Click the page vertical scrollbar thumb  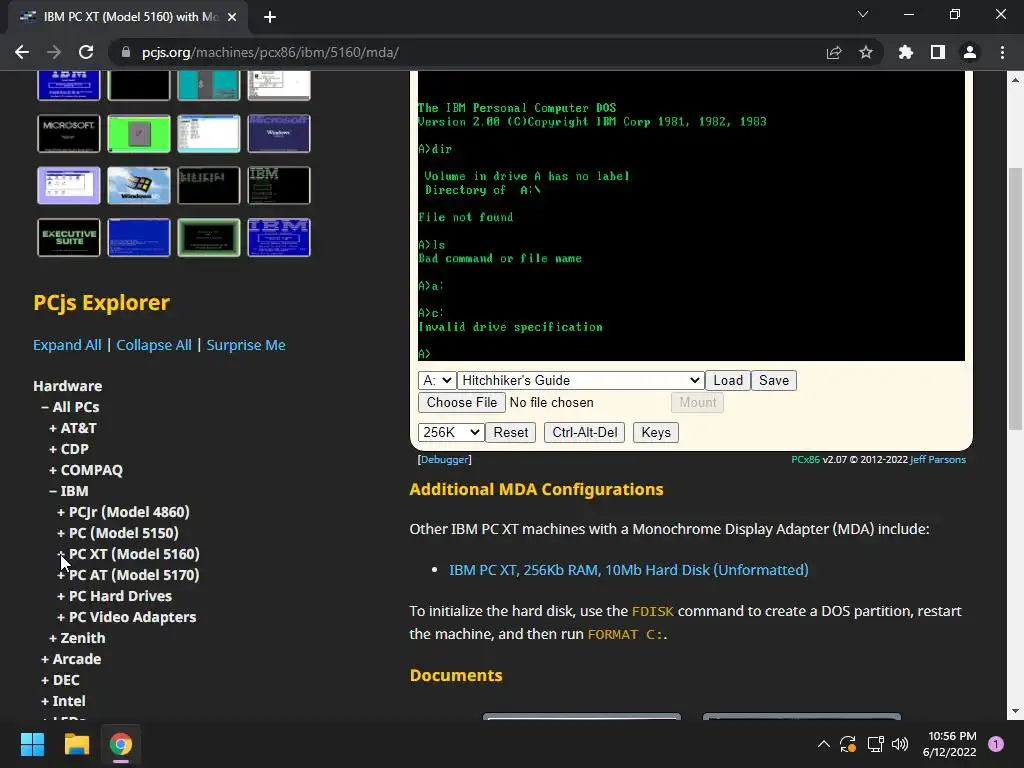pyautogui.click(x=1014, y=298)
